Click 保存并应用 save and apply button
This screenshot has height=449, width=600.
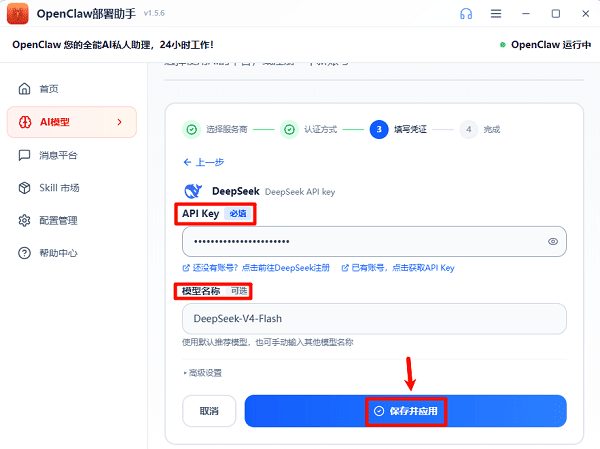coord(406,411)
